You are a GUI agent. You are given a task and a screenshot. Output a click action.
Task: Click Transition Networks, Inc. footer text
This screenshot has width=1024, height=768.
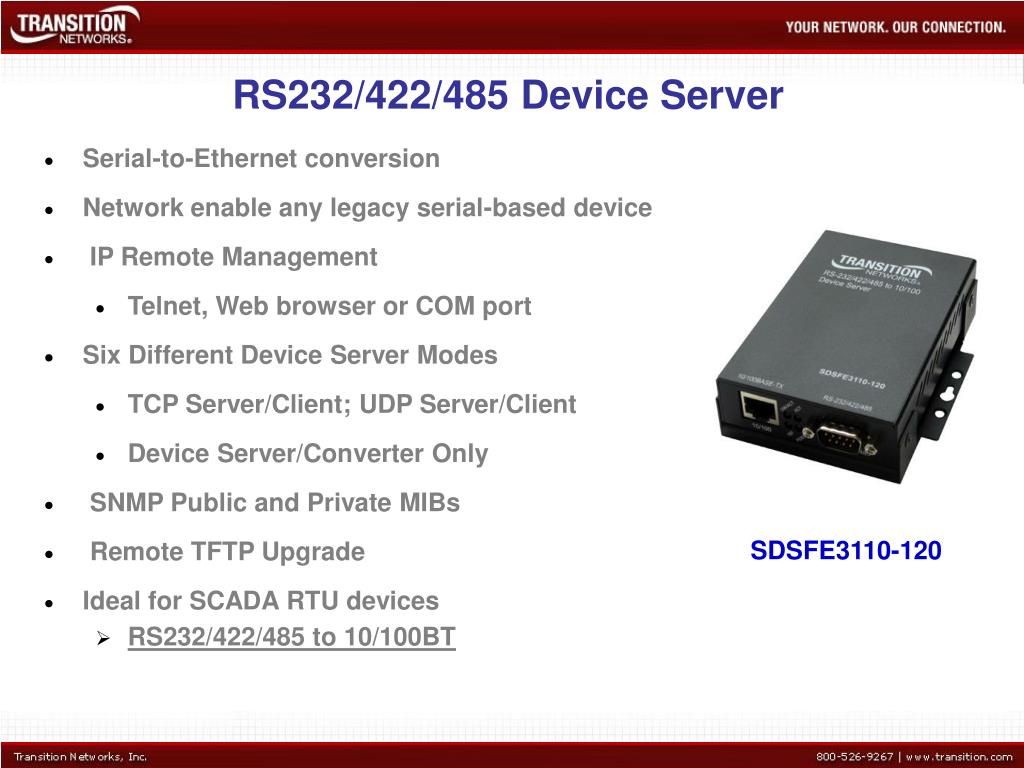click(80, 757)
